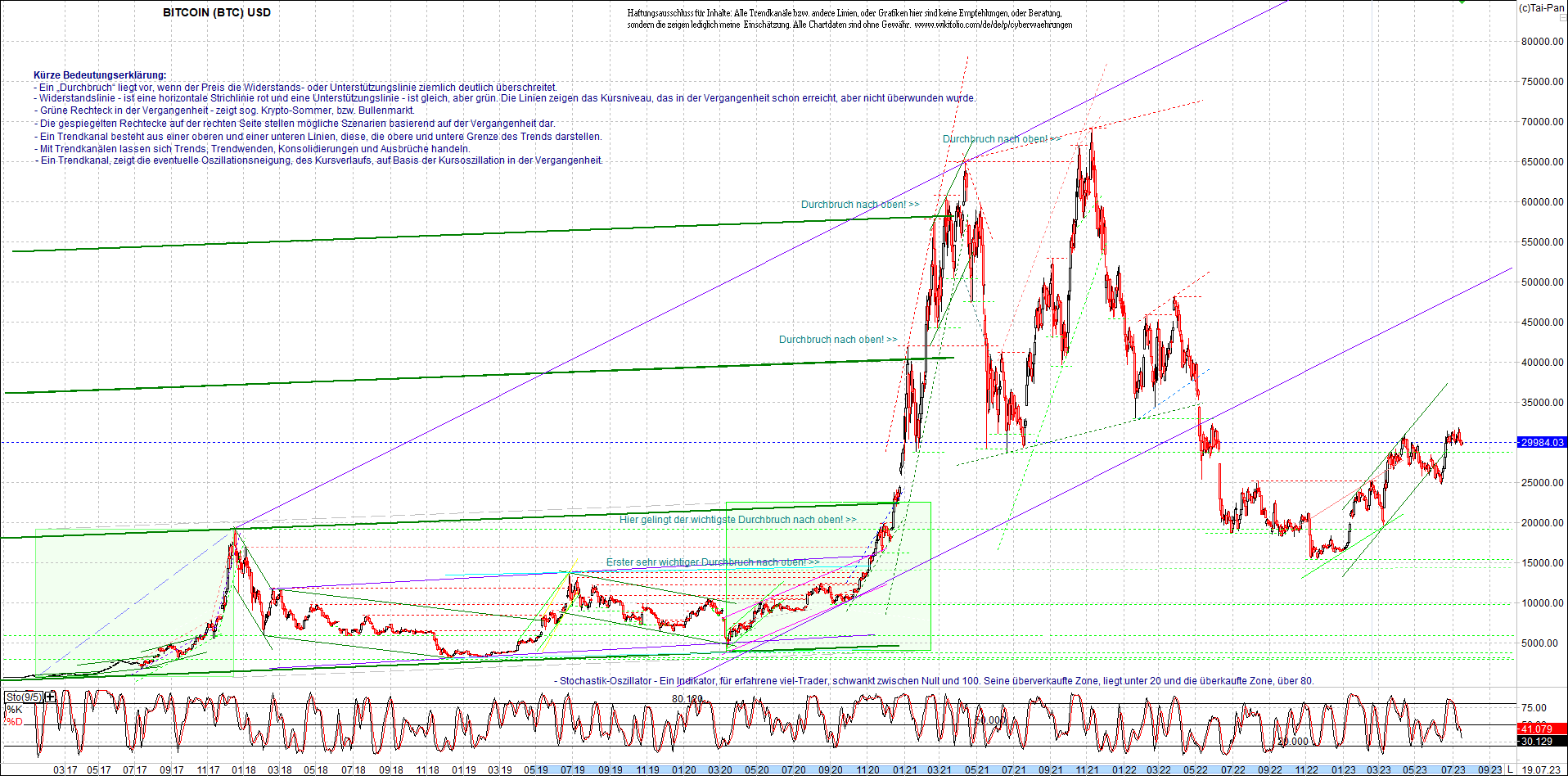
Task: Click the Sto(9/5) label to collapse the oscillator
Action: click(x=25, y=696)
